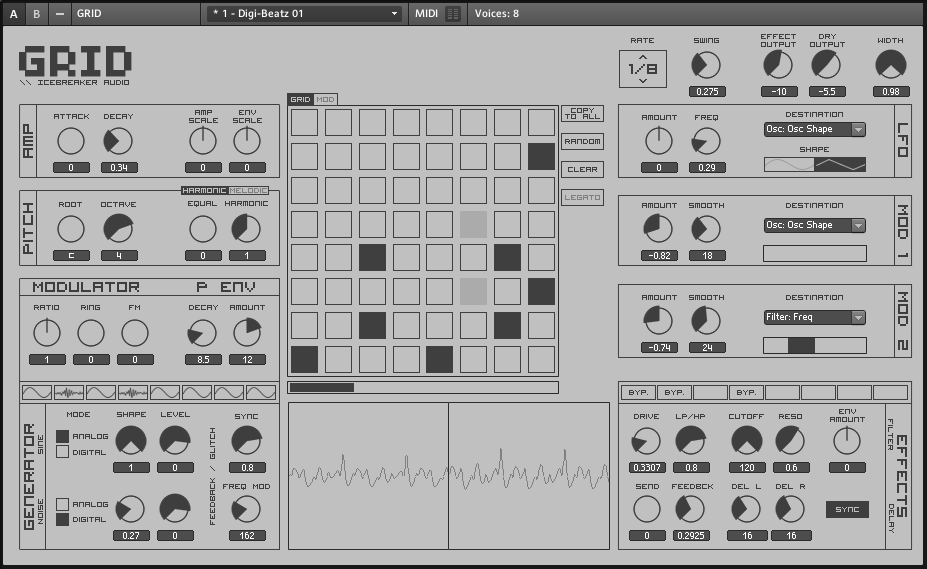Enable Analog mode for Noise generator
This screenshot has width=927, height=569.
63,504
